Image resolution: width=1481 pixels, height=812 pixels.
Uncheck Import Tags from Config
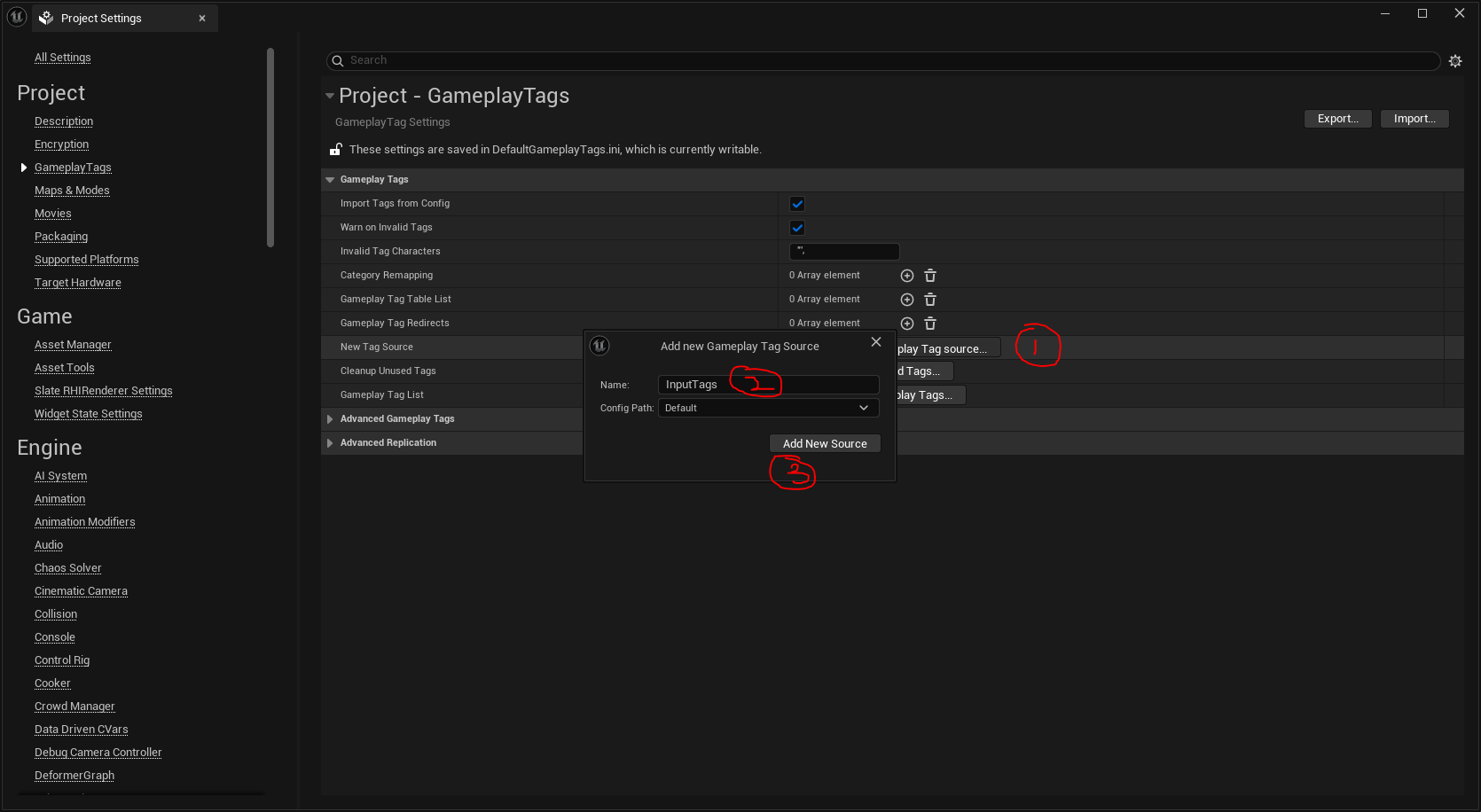coord(796,203)
